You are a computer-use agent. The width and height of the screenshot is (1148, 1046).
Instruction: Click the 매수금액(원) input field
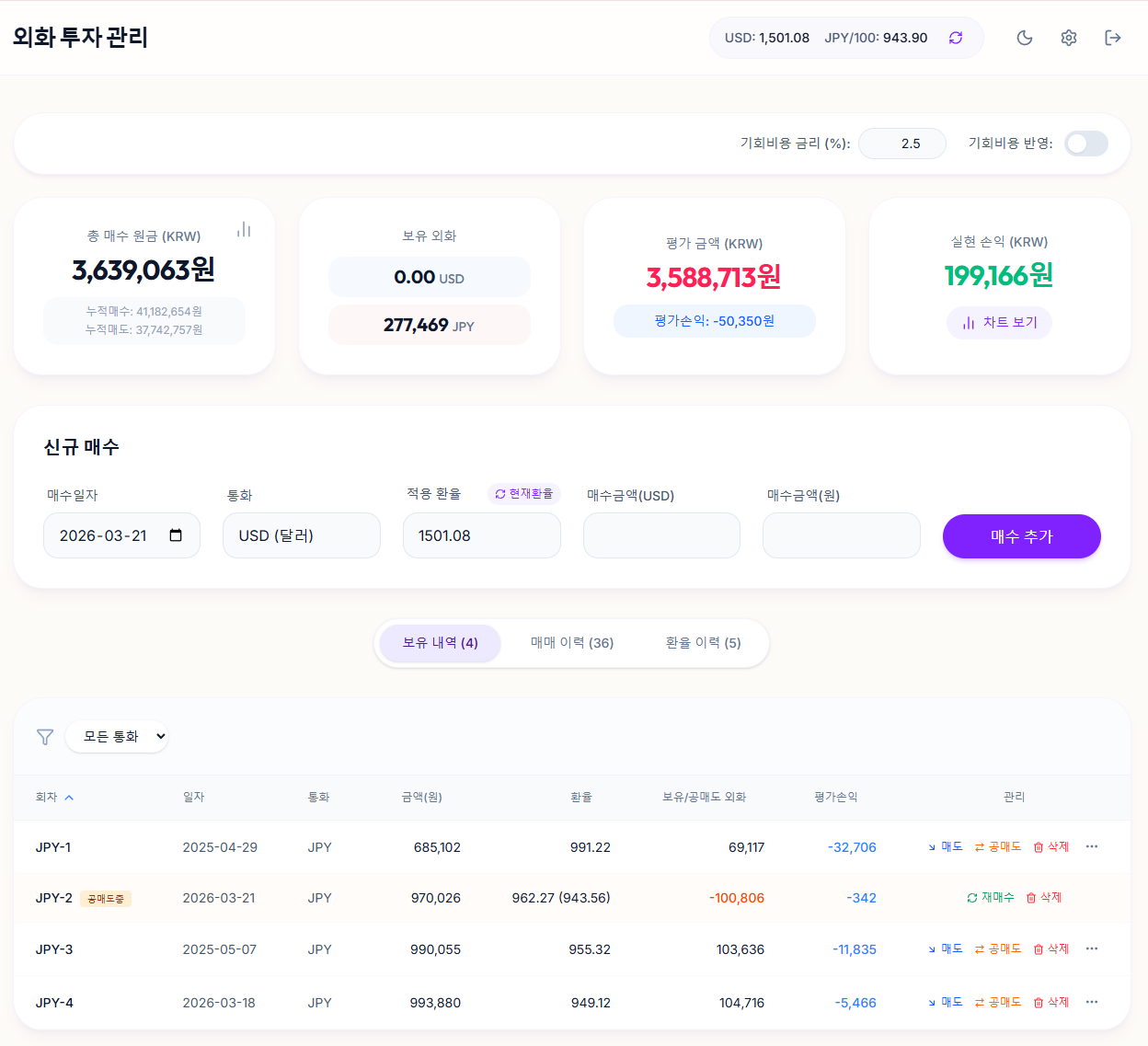click(x=842, y=535)
